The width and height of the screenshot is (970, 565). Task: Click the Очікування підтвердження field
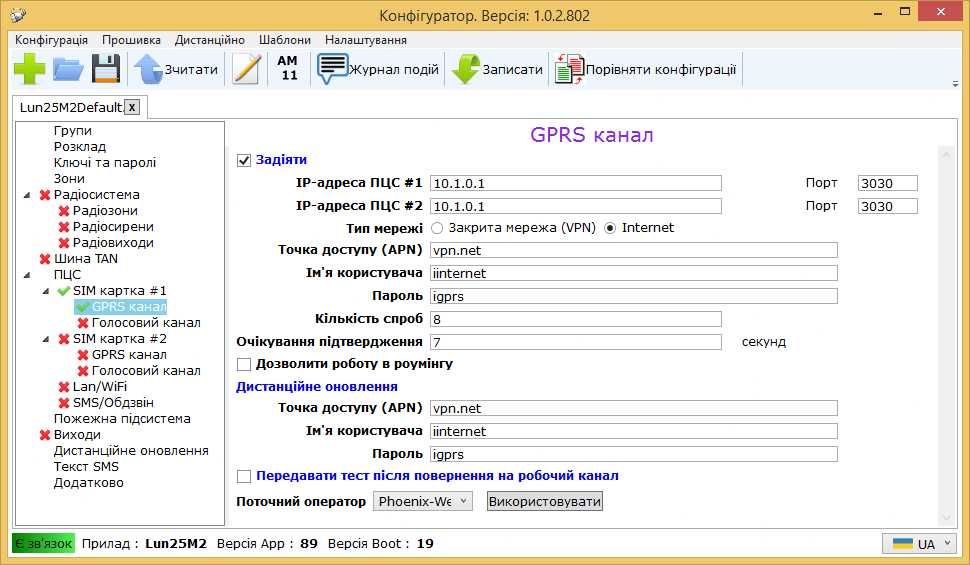tap(575, 342)
